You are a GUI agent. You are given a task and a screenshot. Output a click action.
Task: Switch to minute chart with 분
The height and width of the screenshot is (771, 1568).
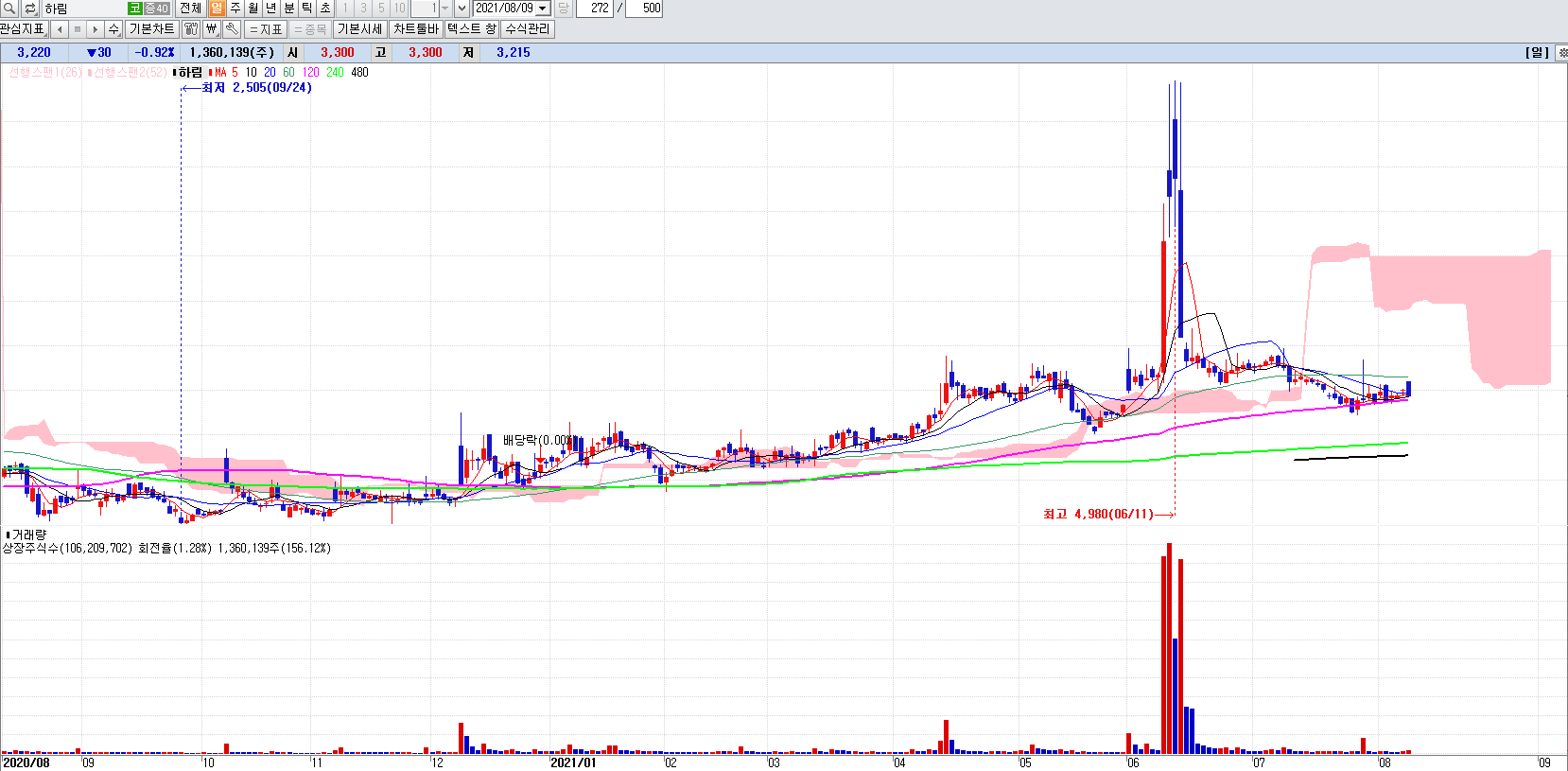(x=289, y=9)
